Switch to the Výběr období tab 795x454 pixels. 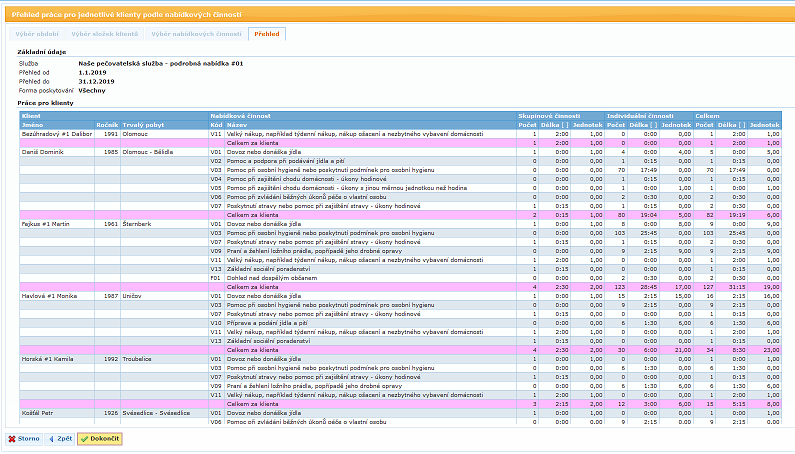(x=37, y=34)
